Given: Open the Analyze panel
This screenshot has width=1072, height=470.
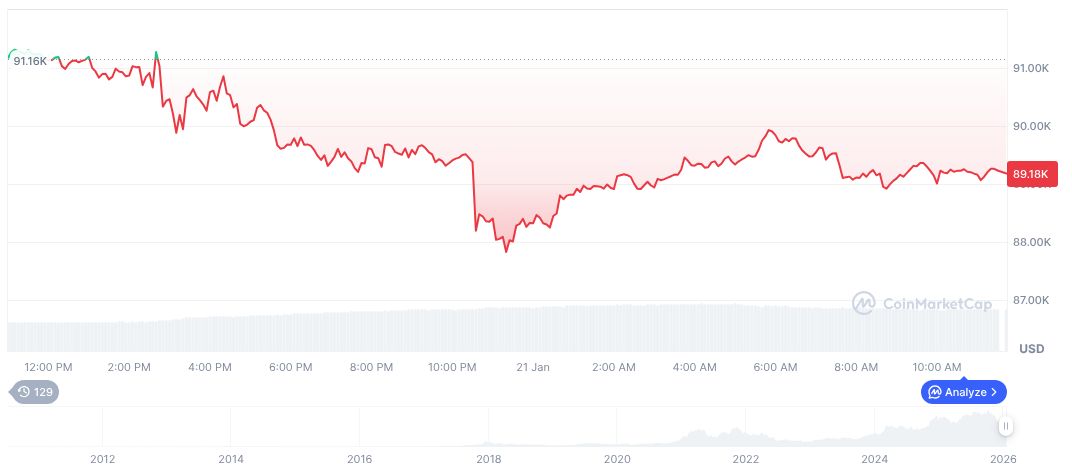Looking at the screenshot, I should [x=964, y=392].
